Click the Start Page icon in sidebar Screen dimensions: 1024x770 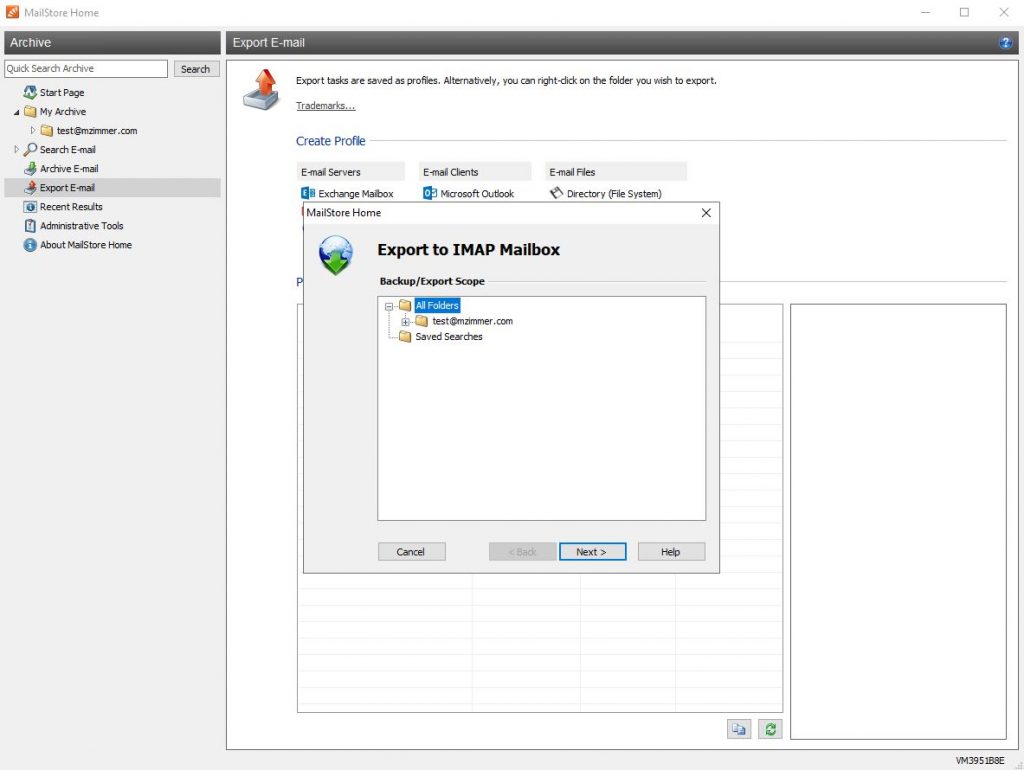[30, 93]
